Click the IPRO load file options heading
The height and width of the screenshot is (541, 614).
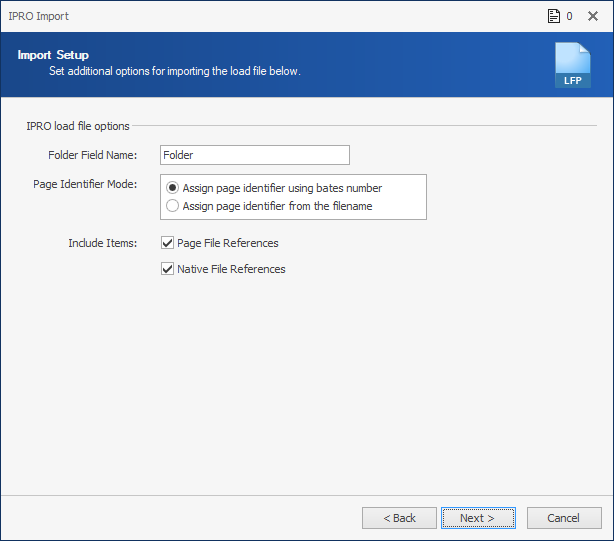tap(78, 126)
